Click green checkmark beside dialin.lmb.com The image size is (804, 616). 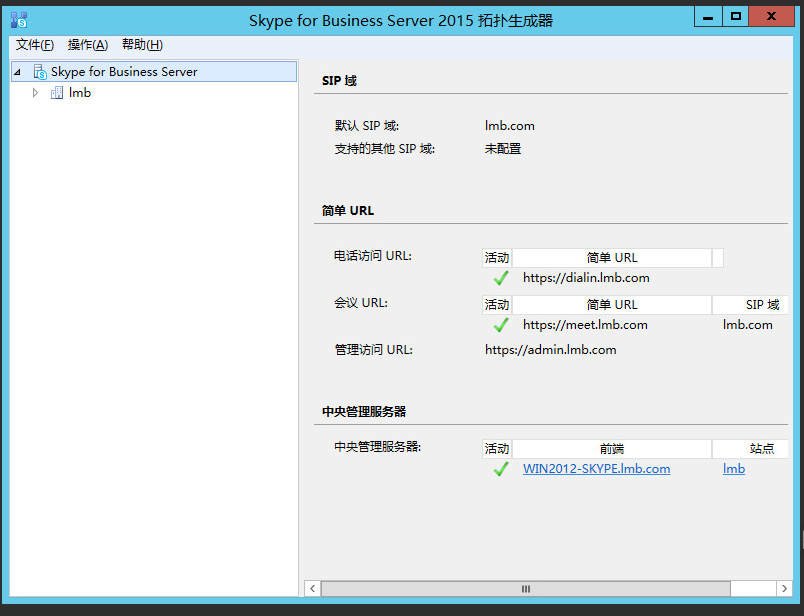500,278
